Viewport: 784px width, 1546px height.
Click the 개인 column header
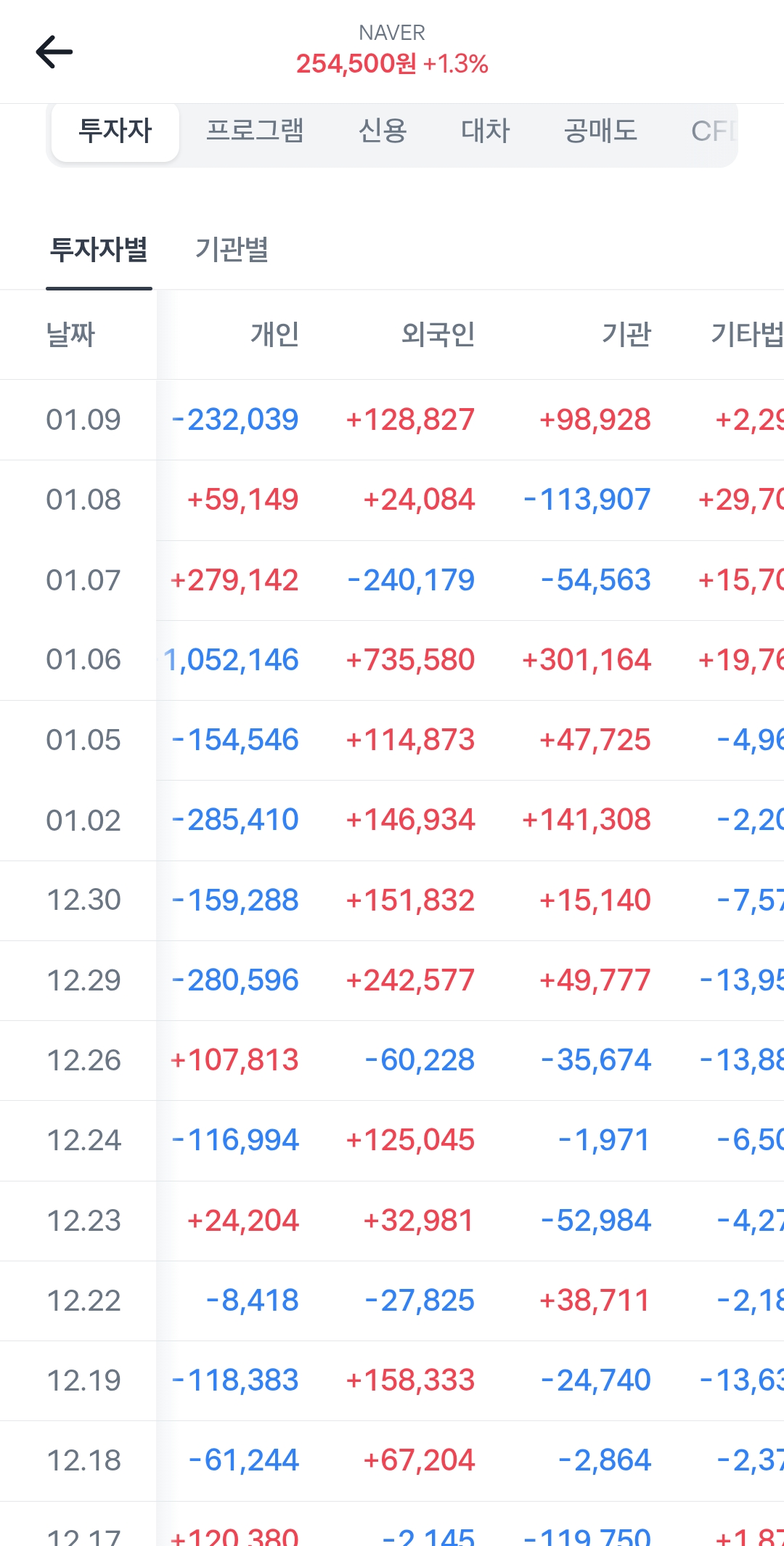tap(275, 335)
